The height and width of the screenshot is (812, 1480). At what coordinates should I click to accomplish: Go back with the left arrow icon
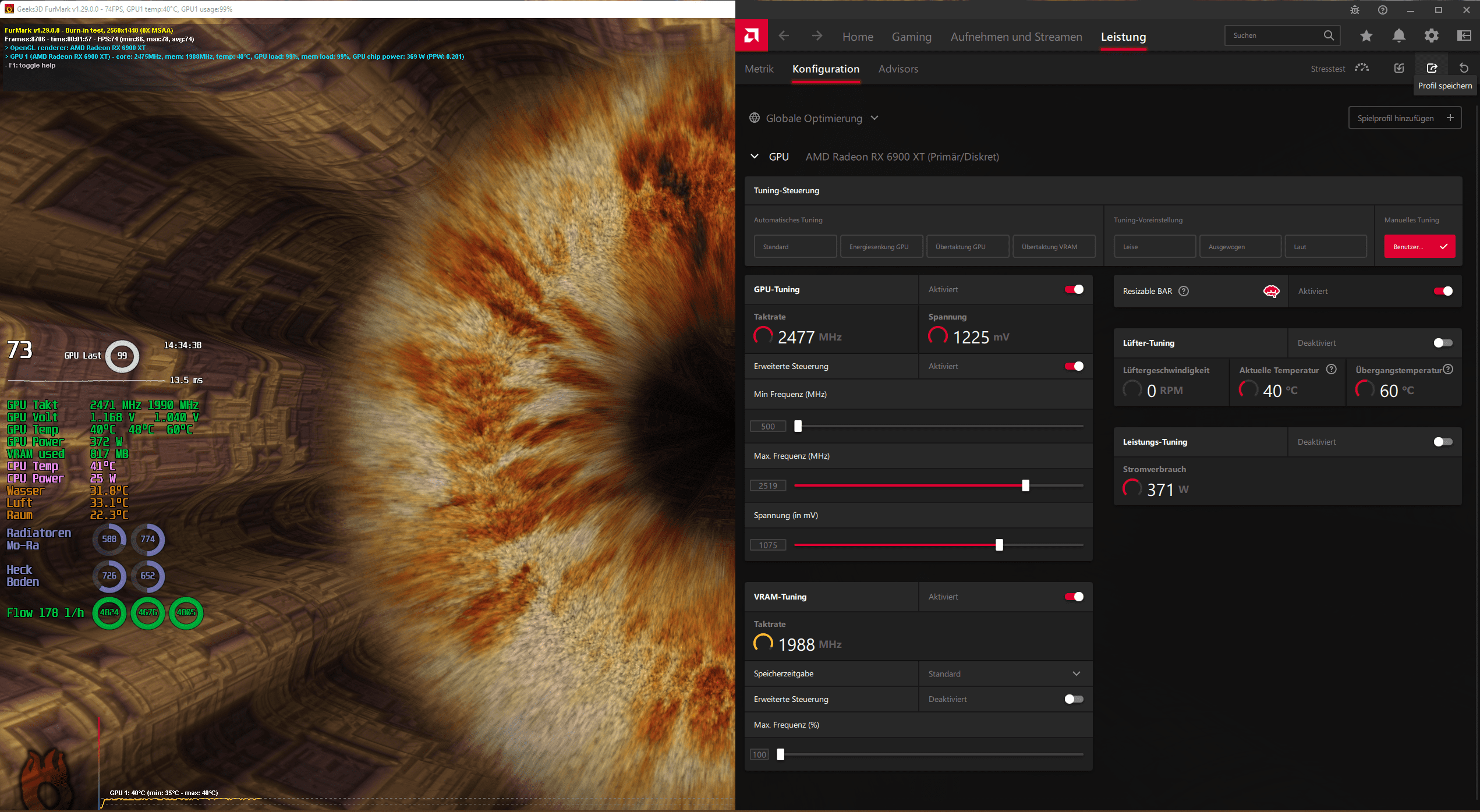(784, 36)
